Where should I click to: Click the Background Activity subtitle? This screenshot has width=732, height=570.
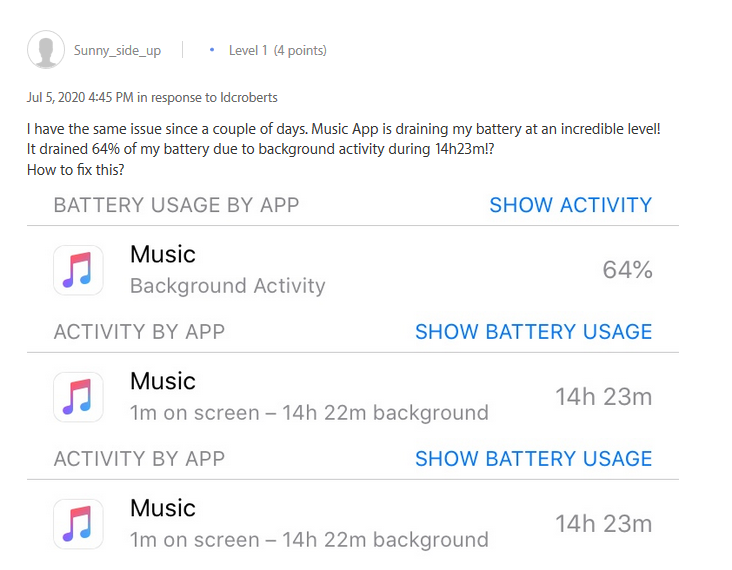[228, 286]
